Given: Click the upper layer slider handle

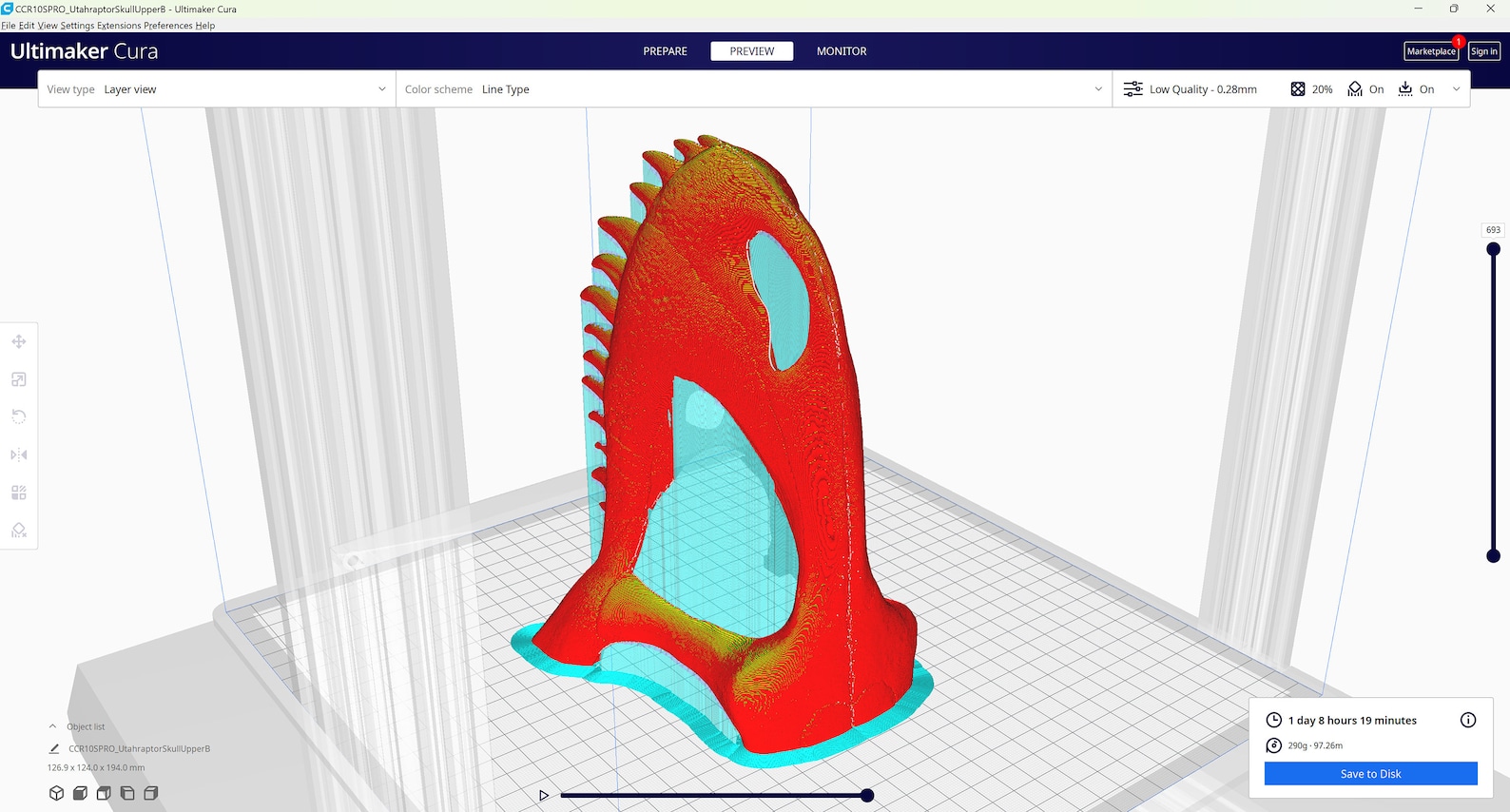Looking at the screenshot, I should click(x=1493, y=249).
